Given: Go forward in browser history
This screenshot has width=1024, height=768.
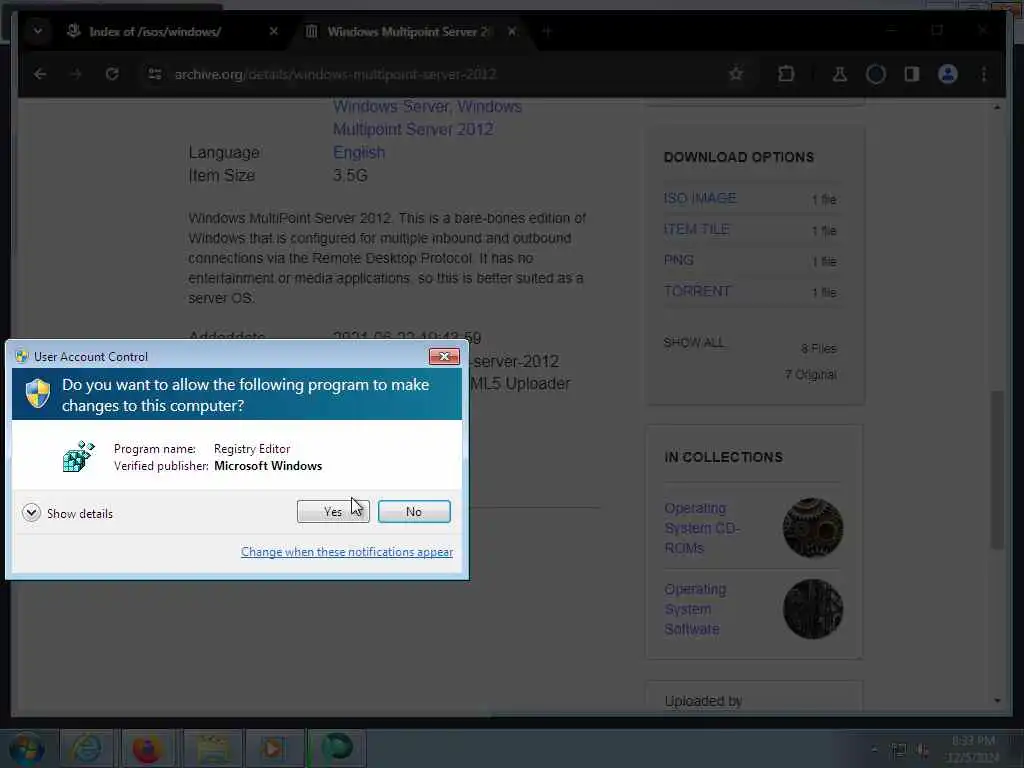Looking at the screenshot, I should click(76, 74).
